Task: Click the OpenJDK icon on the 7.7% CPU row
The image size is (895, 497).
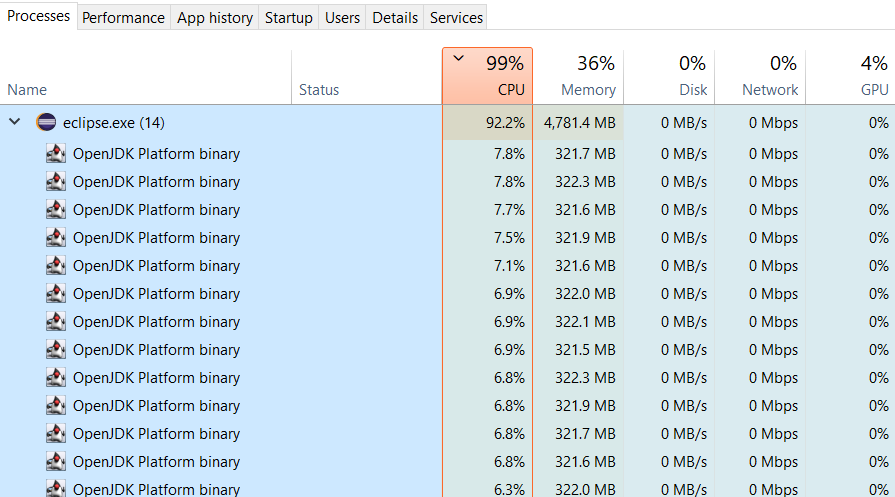Action: (56, 209)
